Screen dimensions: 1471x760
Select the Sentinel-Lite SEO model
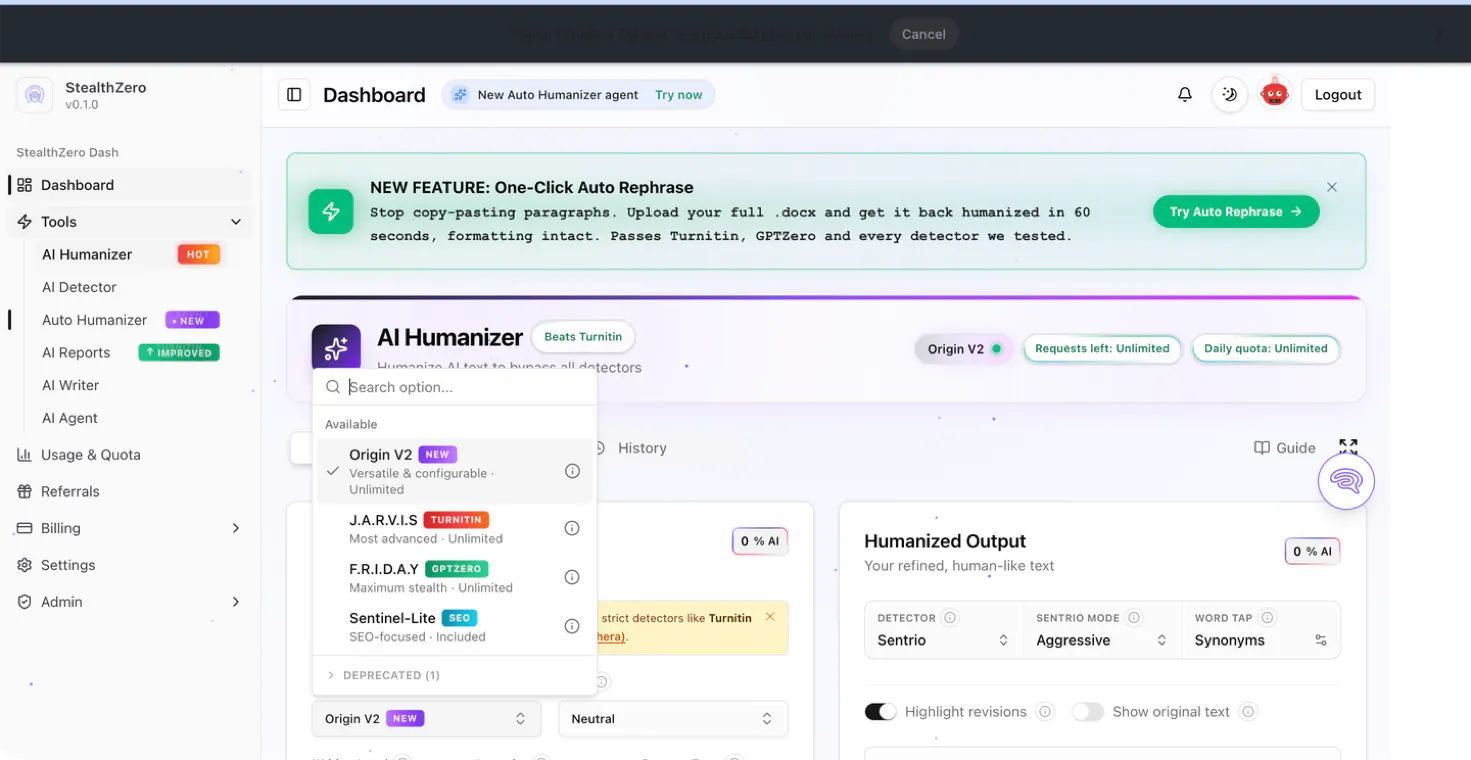(455, 626)
